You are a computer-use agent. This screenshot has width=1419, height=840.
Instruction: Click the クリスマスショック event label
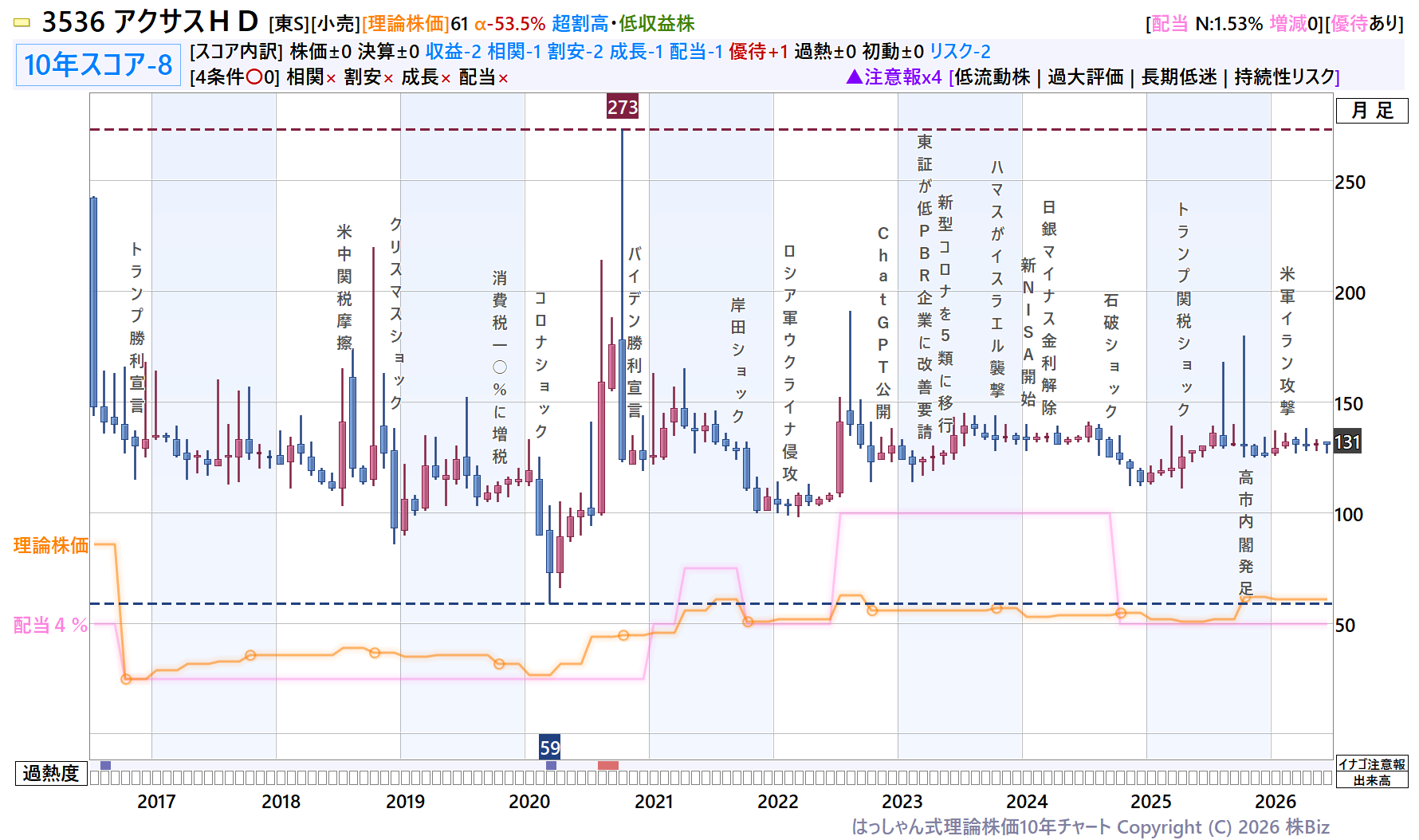[396, 313]
